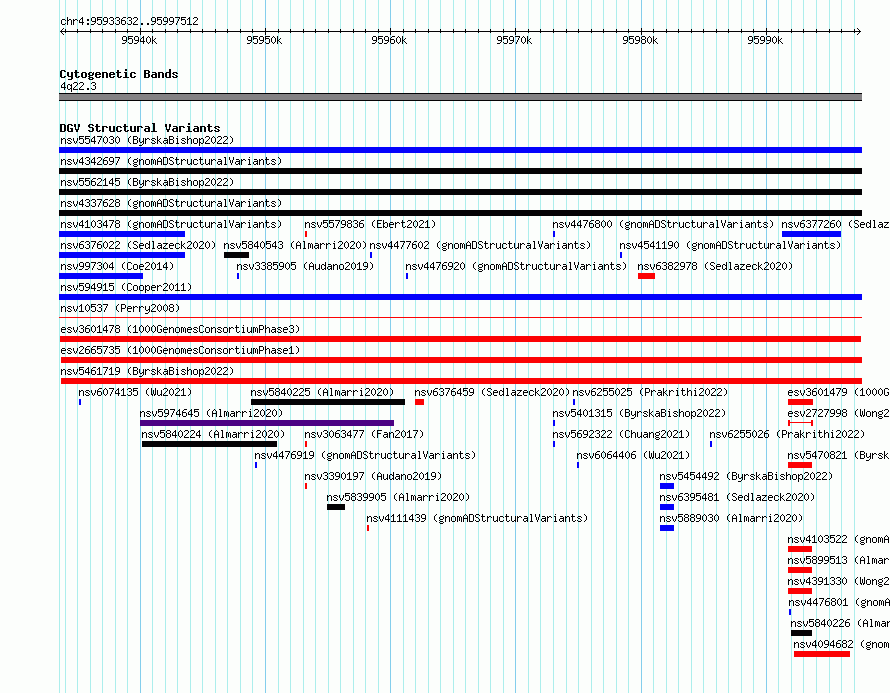
Task: Select nsv5470821 variant label
Action: click(838, 455)
